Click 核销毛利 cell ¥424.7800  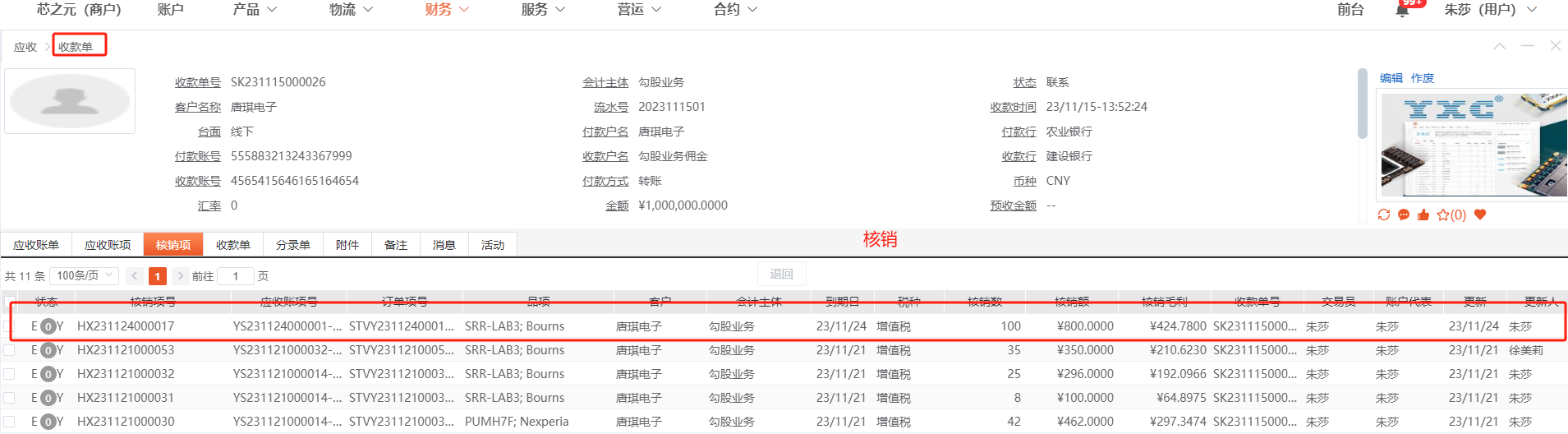[1179, 326]
